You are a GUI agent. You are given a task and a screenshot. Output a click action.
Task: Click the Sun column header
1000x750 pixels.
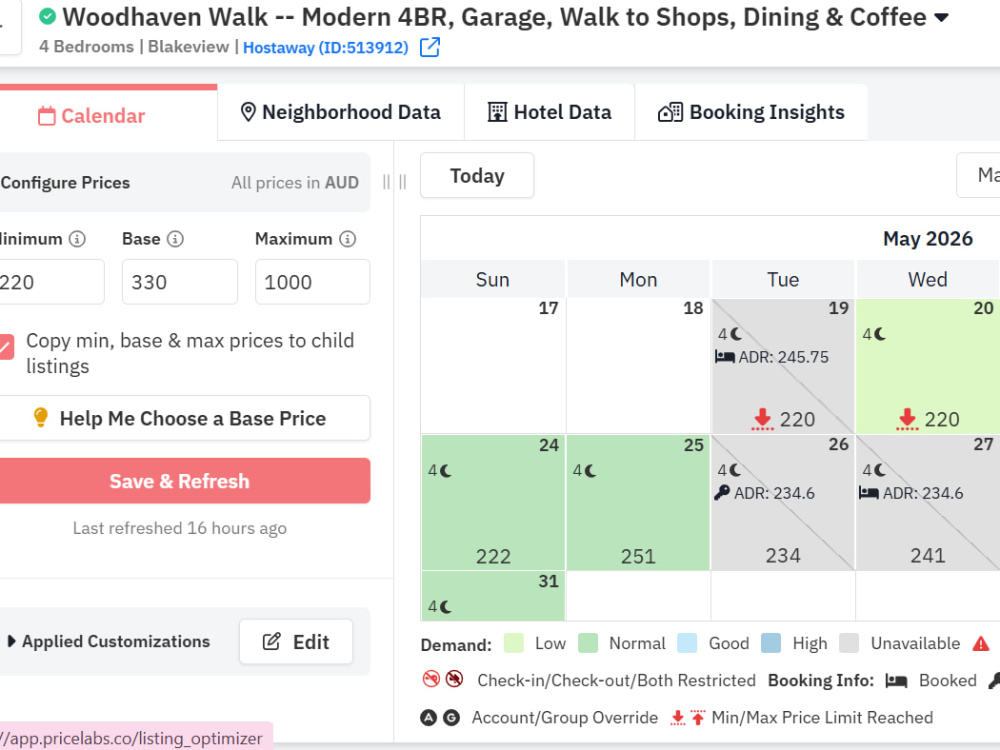point(493,279)
